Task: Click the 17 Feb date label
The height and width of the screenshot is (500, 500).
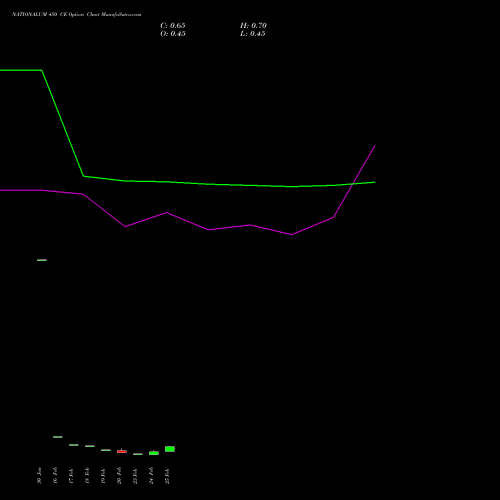Action: pos(71,476)
